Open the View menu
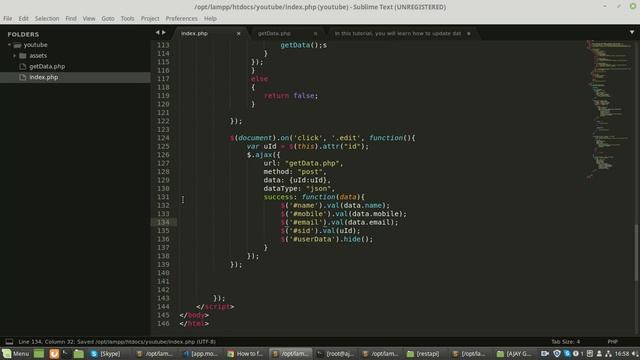 click(89, 18)
